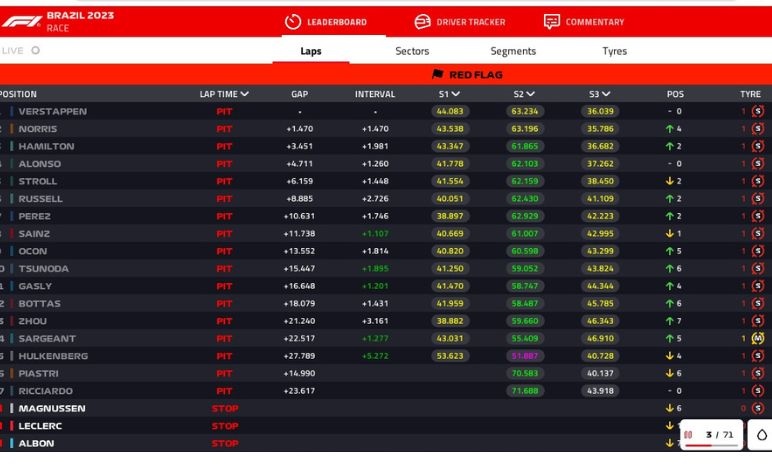Screen dimensions: 772x469
Task: Switch to the Tyres tab
Action: pyautogui.click(x=615, y=51)
